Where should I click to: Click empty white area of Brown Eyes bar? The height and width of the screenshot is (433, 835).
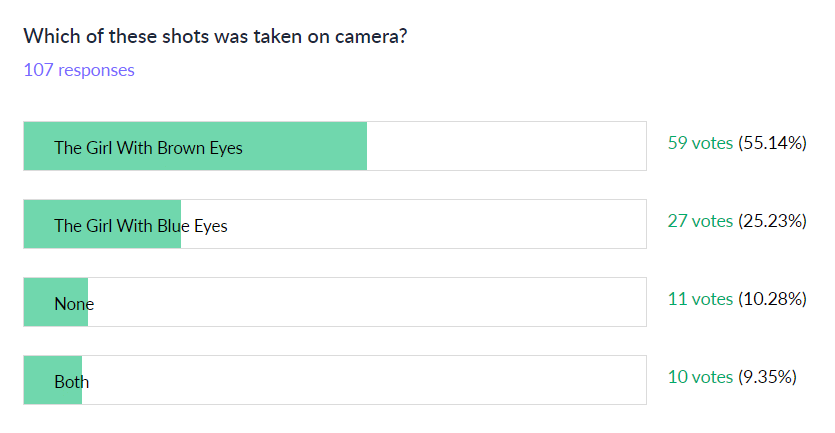506,146
